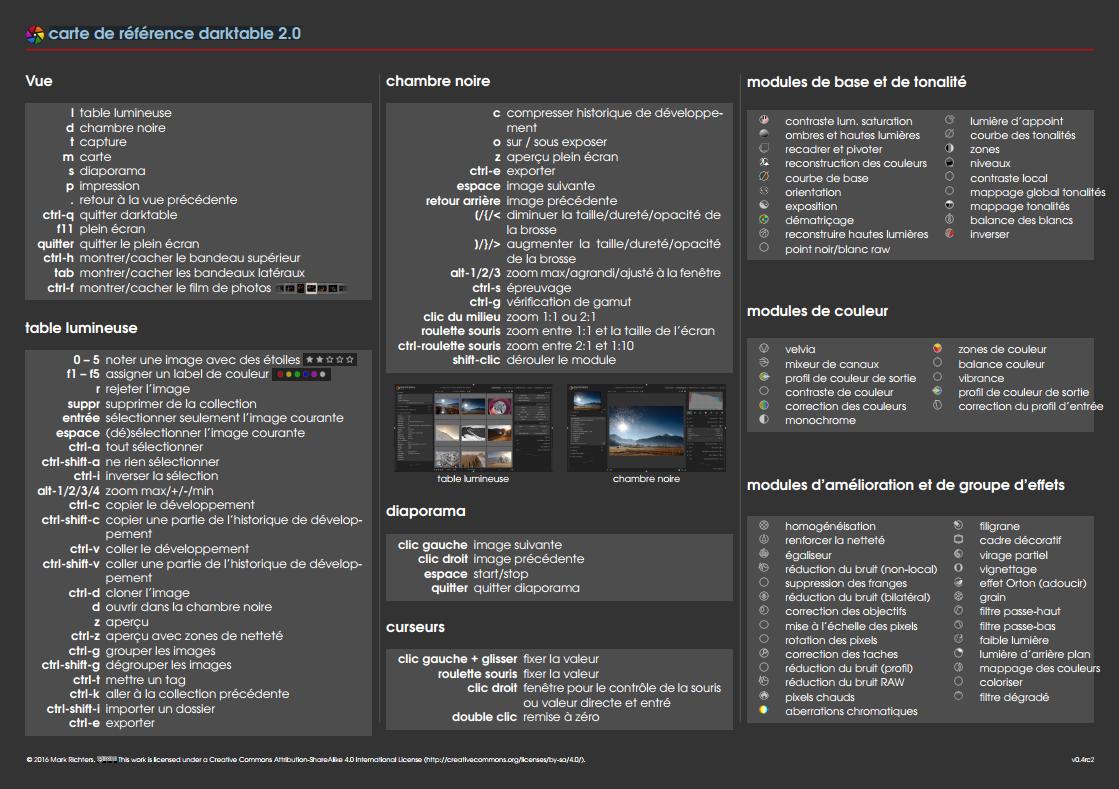Click the "filigrane" watermark icon
Screen dimensions: 1119x789
[x=958, y=525]
